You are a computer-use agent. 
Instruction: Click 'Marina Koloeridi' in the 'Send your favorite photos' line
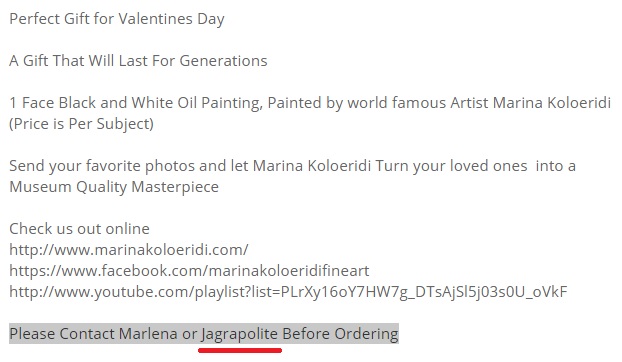click(312, 166)
